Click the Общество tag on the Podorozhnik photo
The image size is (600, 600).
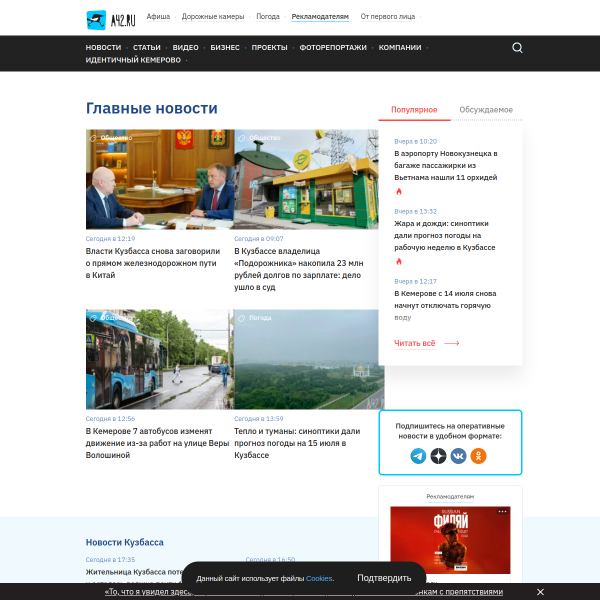pyautogui.click(x=259, y=138)
